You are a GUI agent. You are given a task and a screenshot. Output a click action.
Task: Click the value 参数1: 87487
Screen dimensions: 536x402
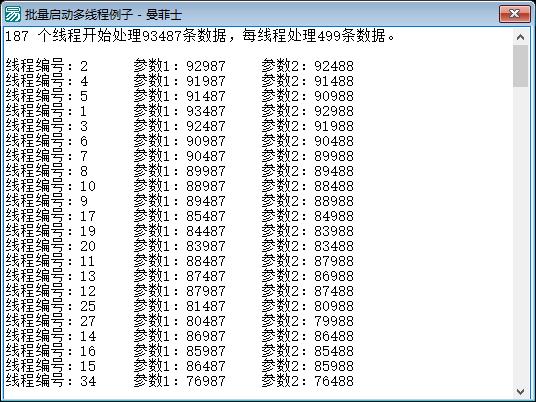[179, 276]
